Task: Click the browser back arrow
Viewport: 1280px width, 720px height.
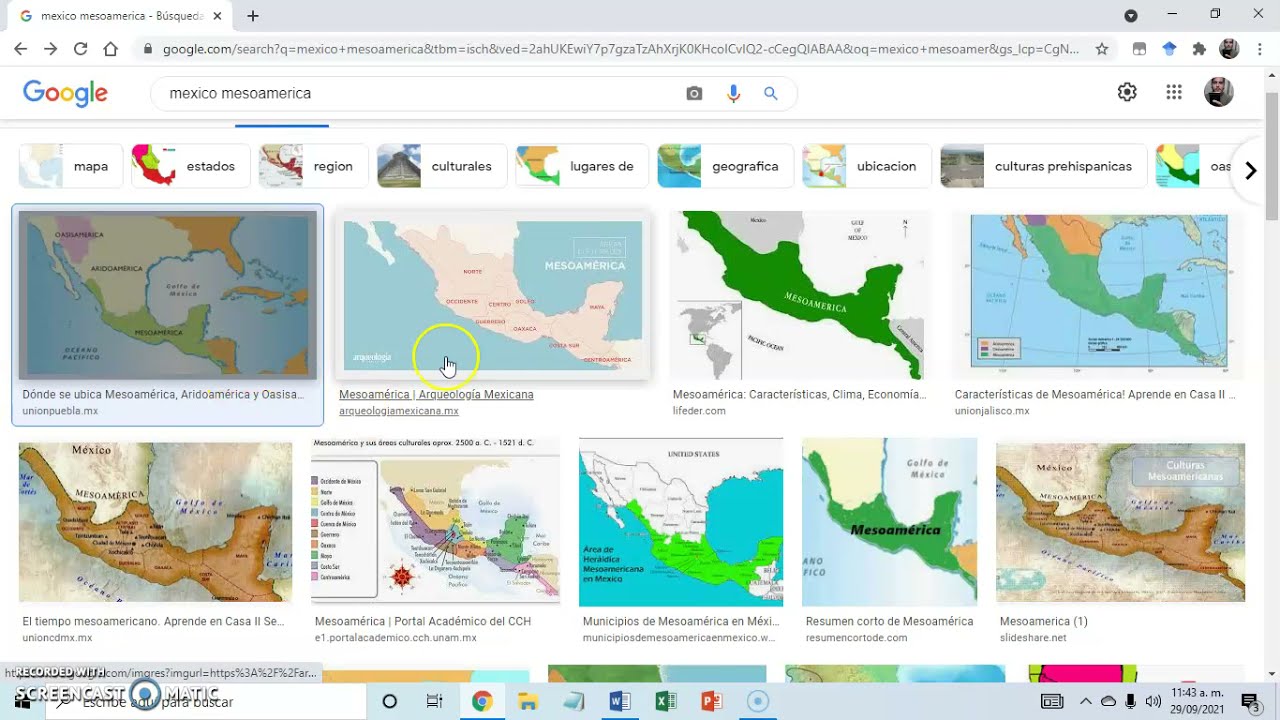Action: (20, 48)
